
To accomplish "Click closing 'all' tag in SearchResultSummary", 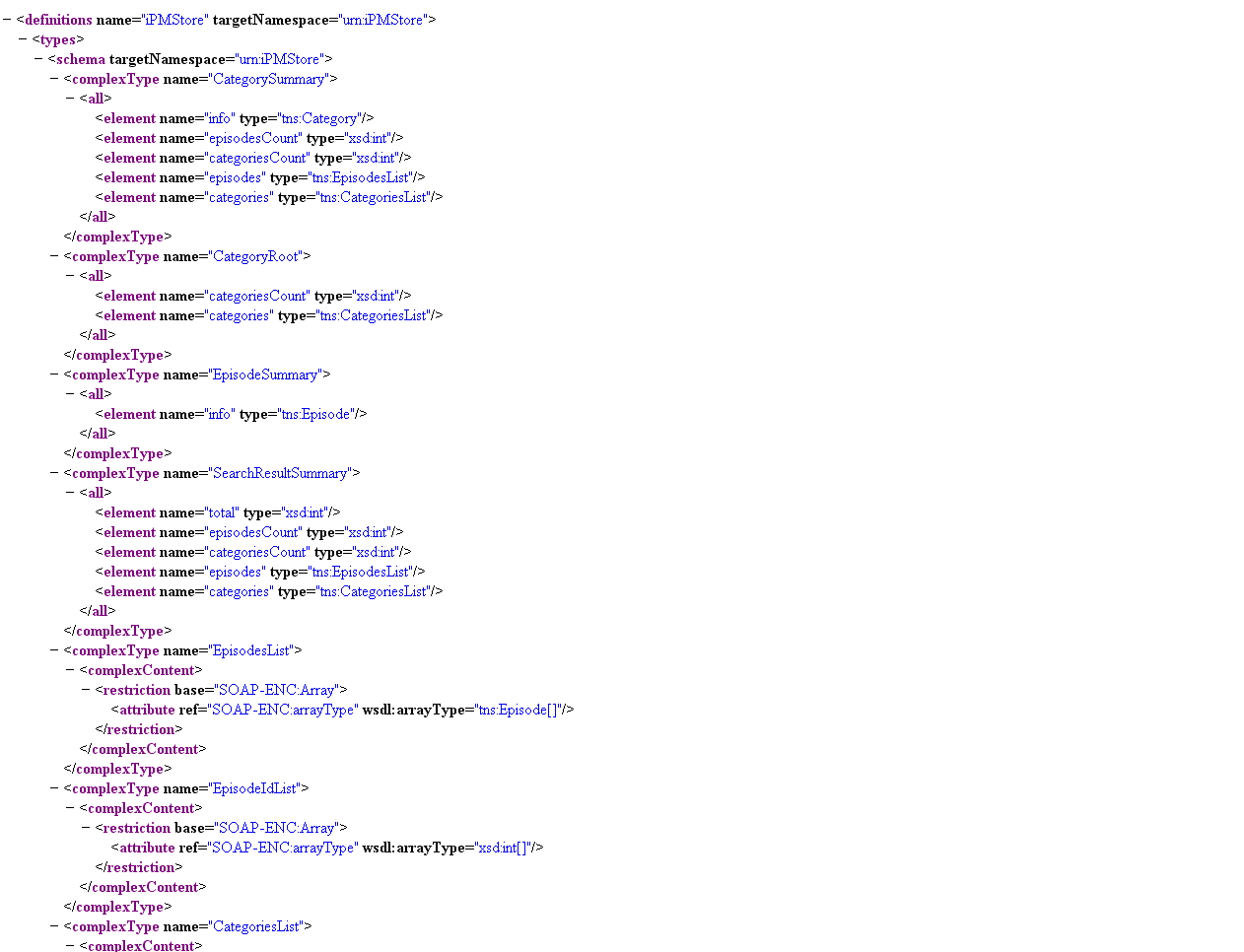I will tap(98, 611).
